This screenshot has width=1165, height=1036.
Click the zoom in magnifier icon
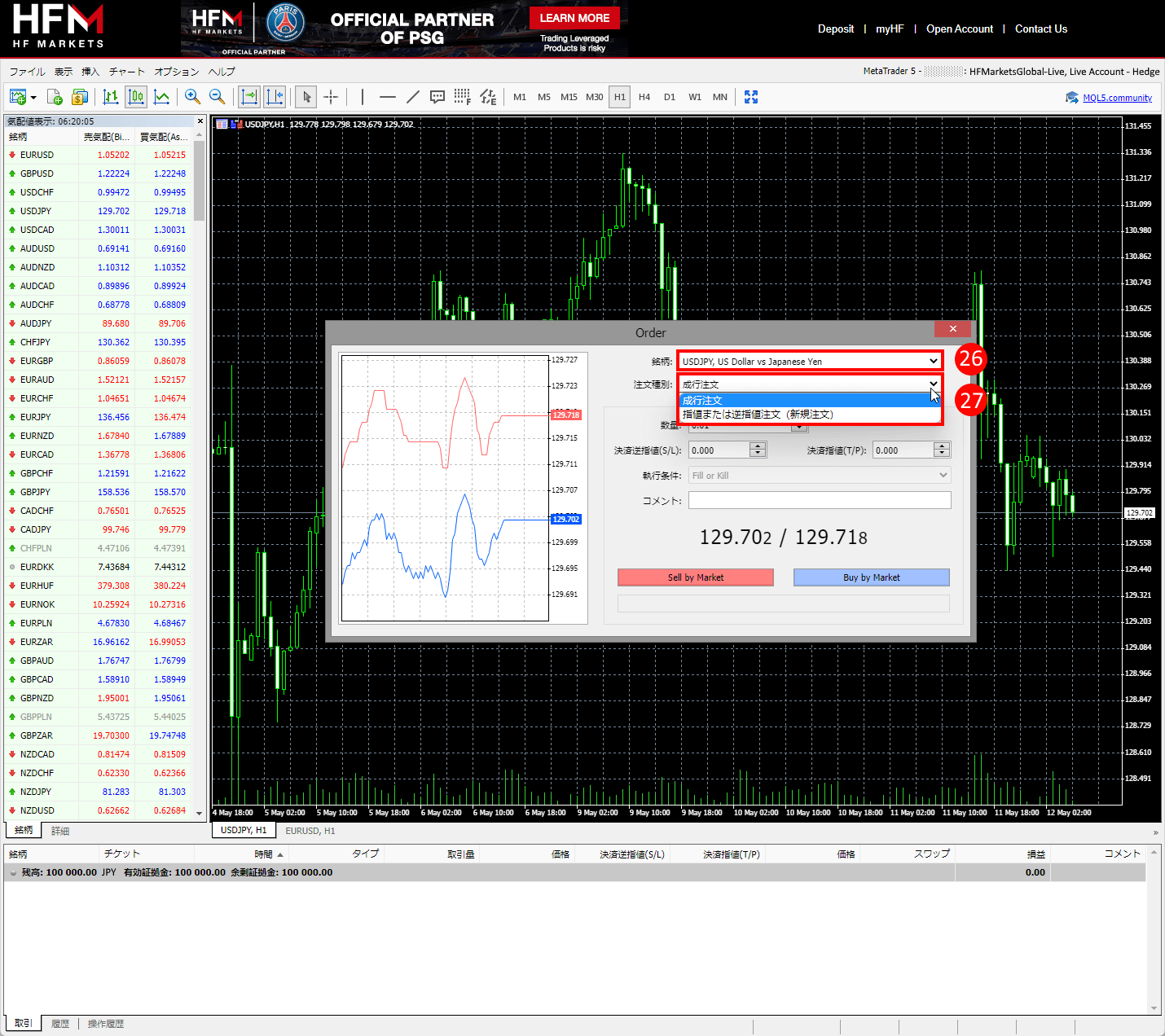click(x=192, y=97)
